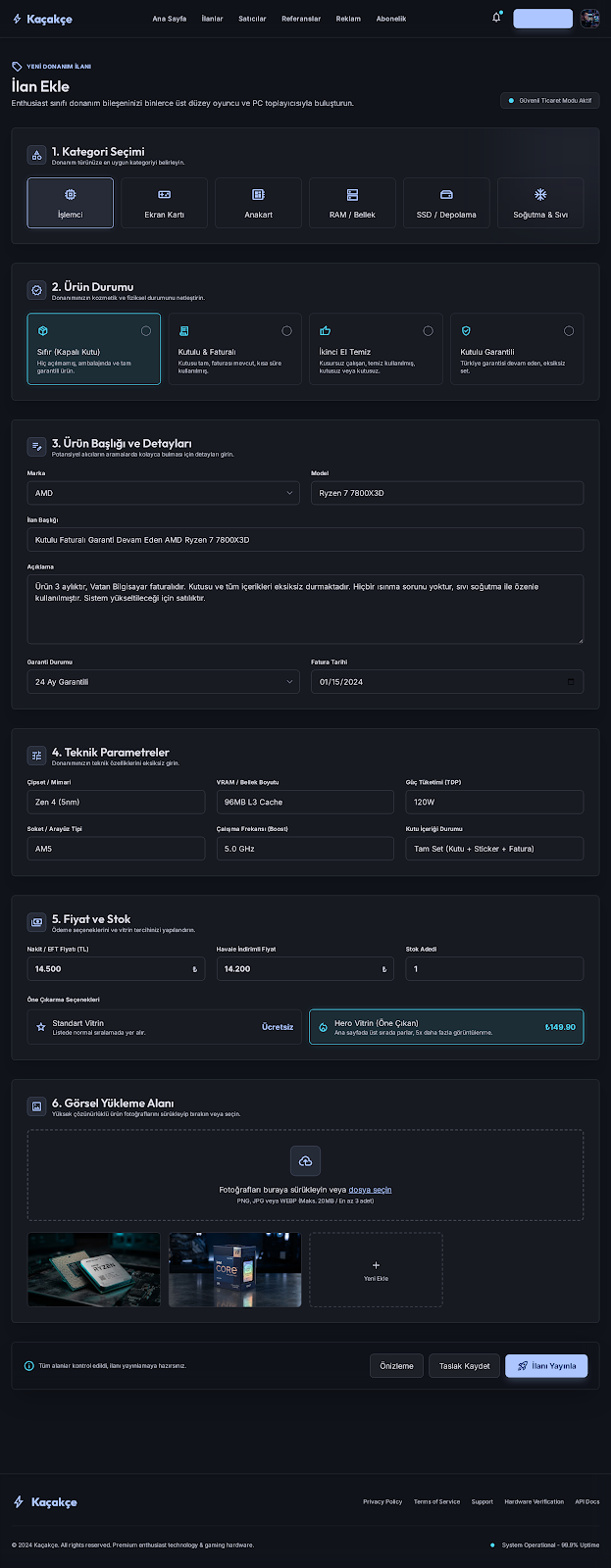This screenshot has width=611, height=1568.
Task: Click the Stok Adedi field
Action: tap(494, 969)
